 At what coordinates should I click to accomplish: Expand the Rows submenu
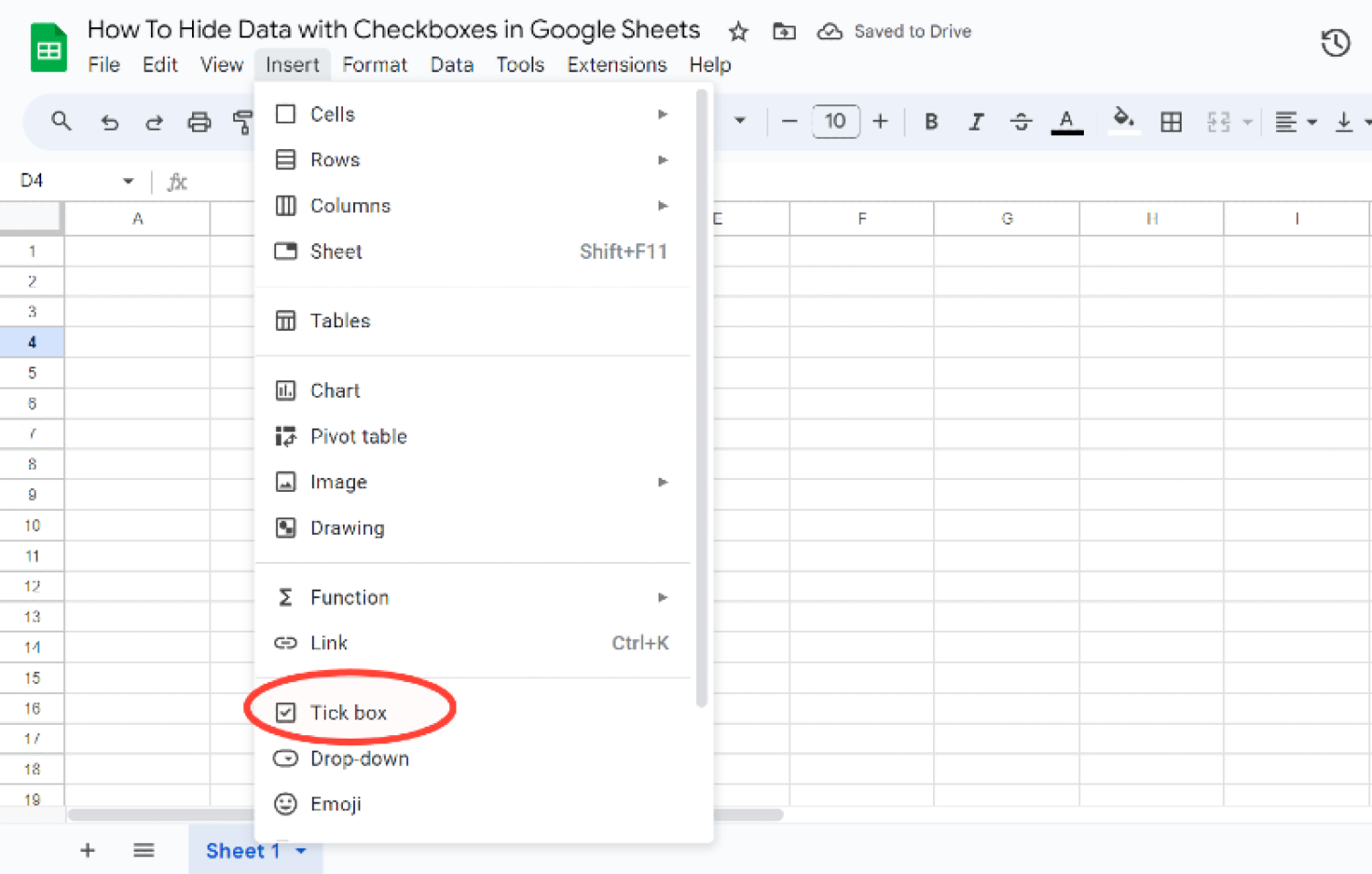(472, 160)
